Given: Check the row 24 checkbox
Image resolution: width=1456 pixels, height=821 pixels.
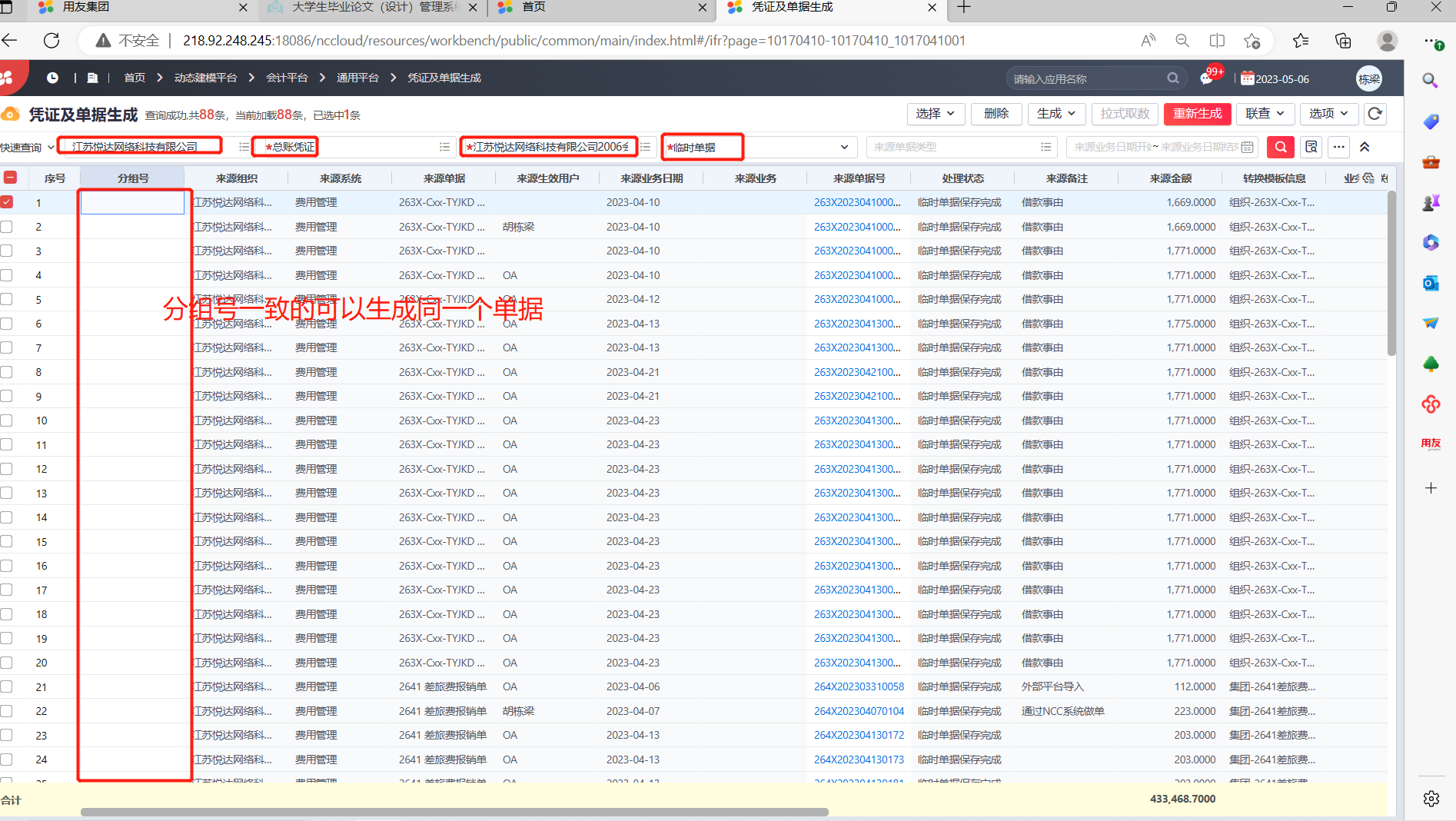Looking at the screenshot, I should (7, 759).
